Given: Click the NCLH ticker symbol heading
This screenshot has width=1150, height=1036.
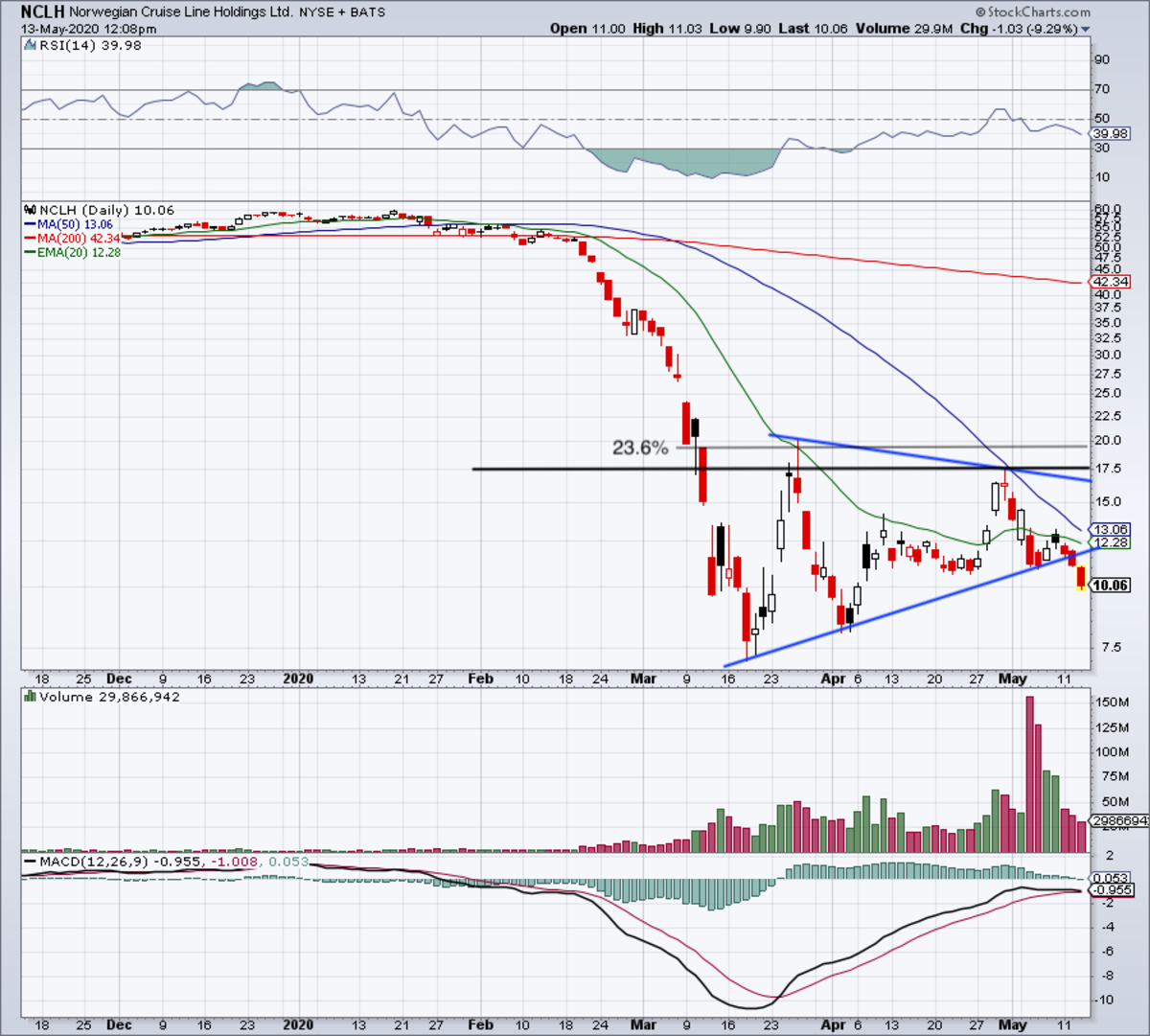Looking at the screenshot, I should 42,12.
